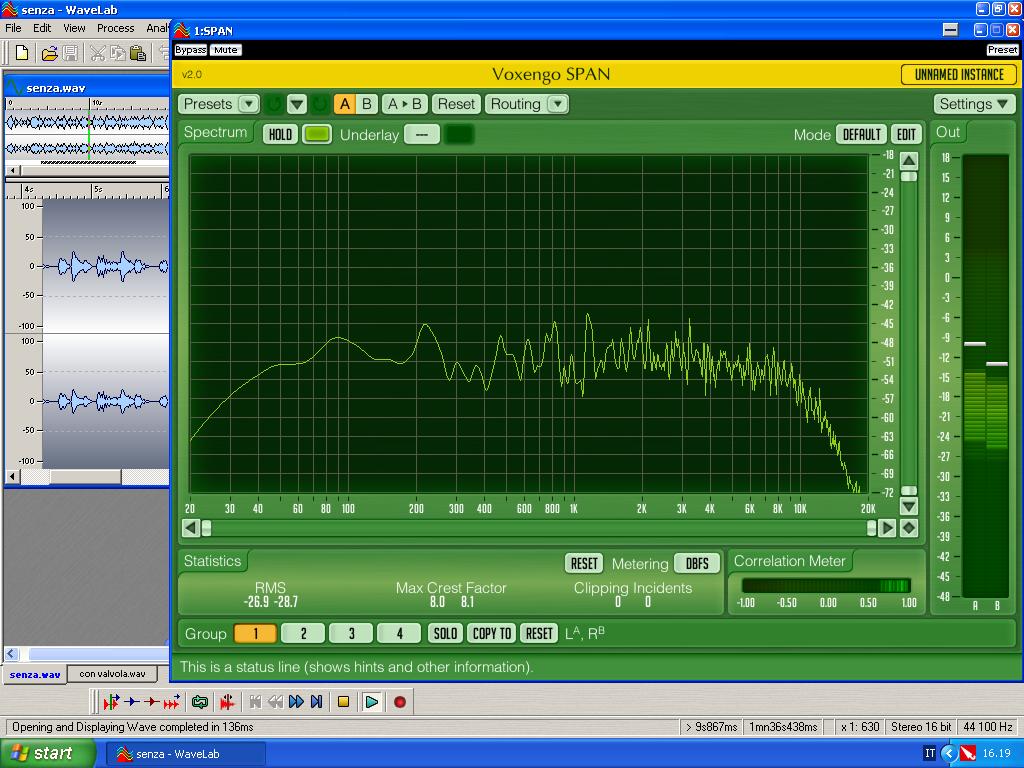Switch to the con valvola.wav tab
Image resolution: width=1024 pixels, height=768 pixels.
coord(112,674)
